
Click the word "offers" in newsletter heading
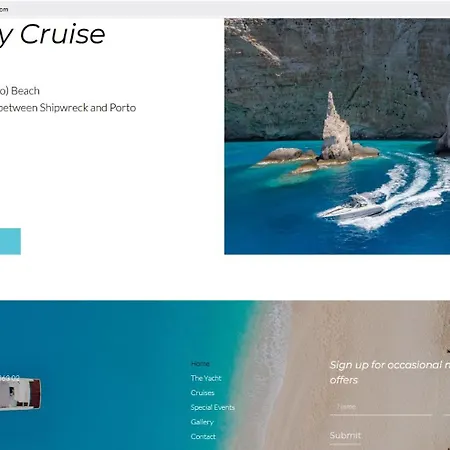[344, 380]
